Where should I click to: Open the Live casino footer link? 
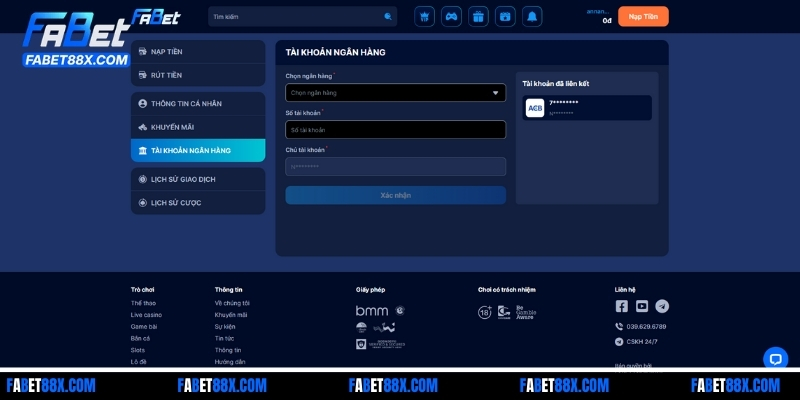[146, 315]
